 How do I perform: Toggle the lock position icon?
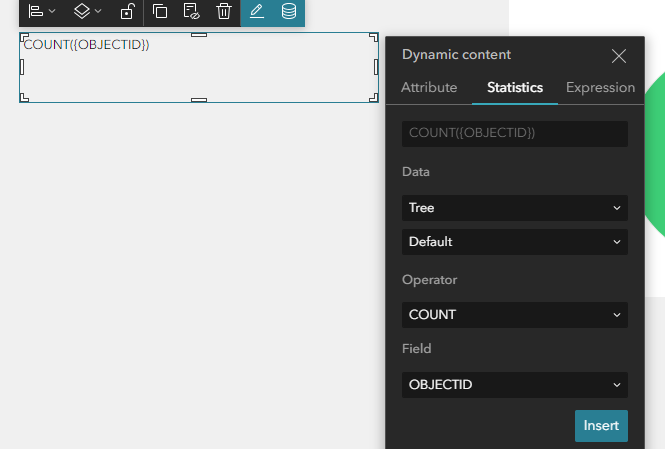127,11
